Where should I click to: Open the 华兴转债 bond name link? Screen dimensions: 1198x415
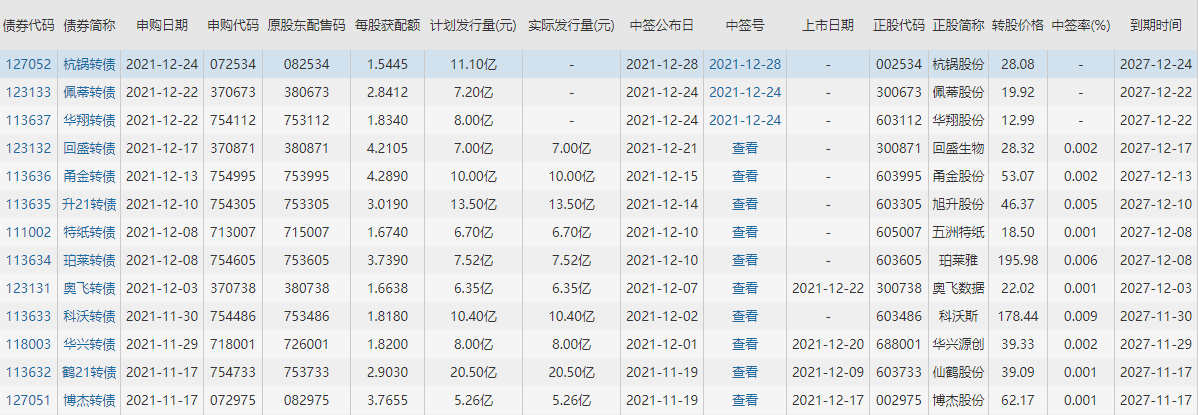pyautogui.click(x=89, y=344)
